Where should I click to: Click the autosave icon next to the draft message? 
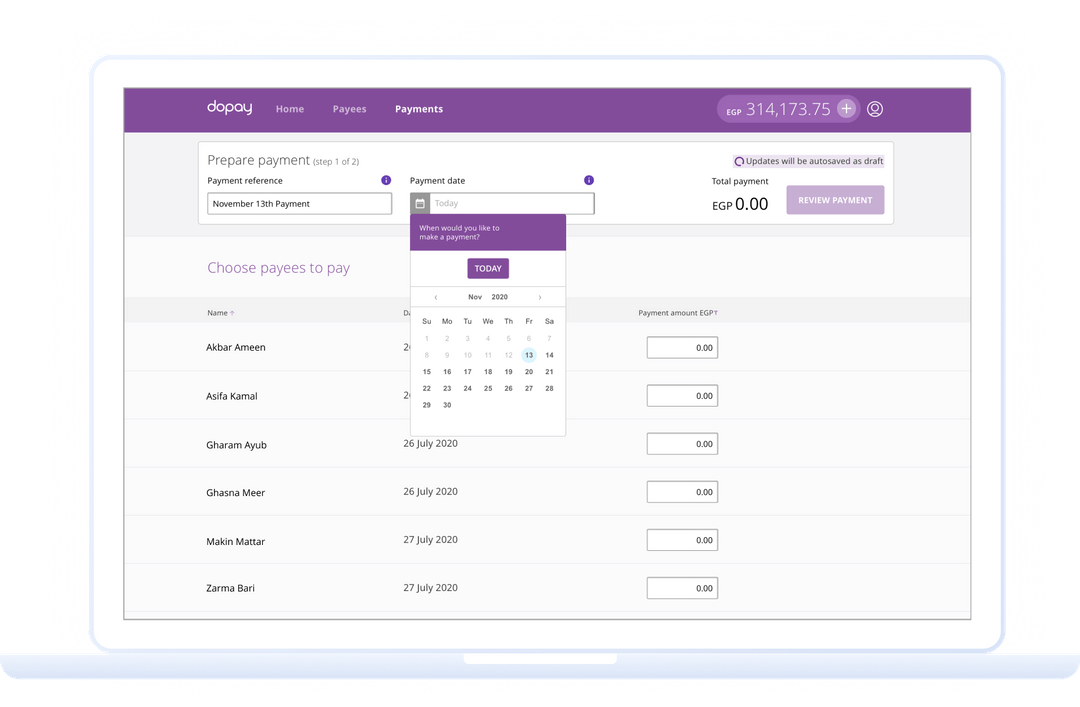pos(739,161)
